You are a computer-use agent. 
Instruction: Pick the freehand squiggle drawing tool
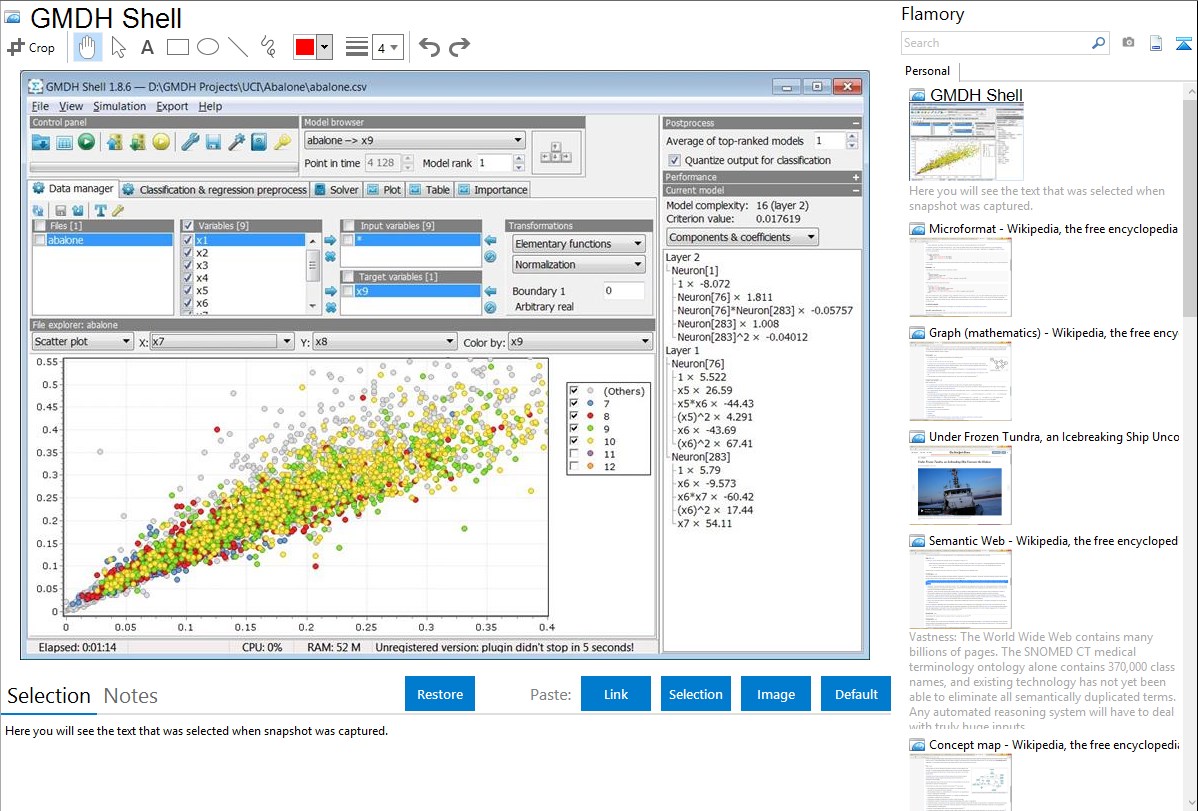[268, 47]
